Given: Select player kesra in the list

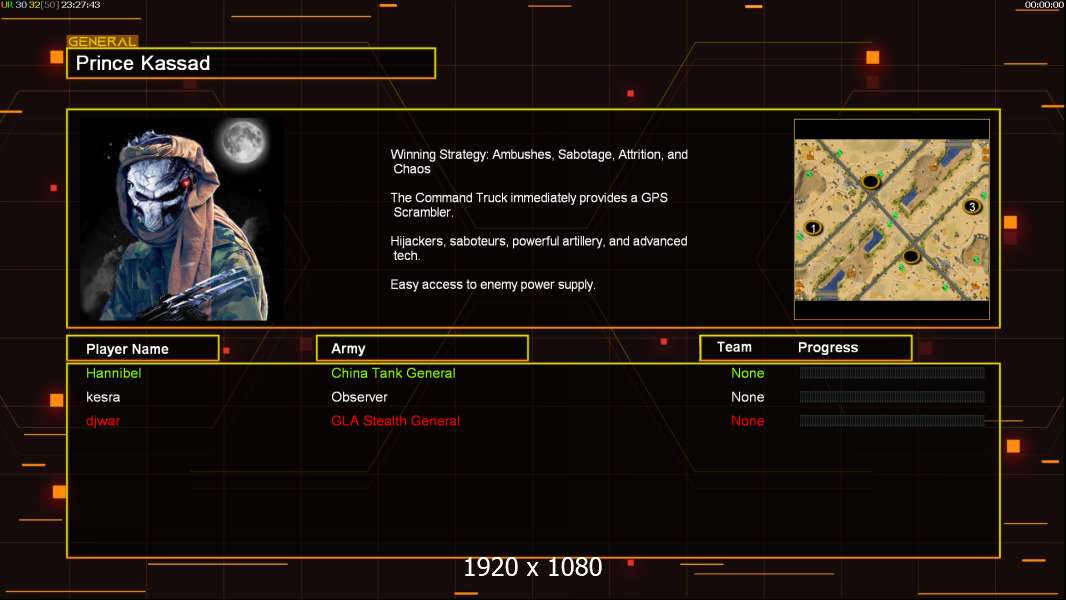Looking at the screenshot, I should click(103, 397).
